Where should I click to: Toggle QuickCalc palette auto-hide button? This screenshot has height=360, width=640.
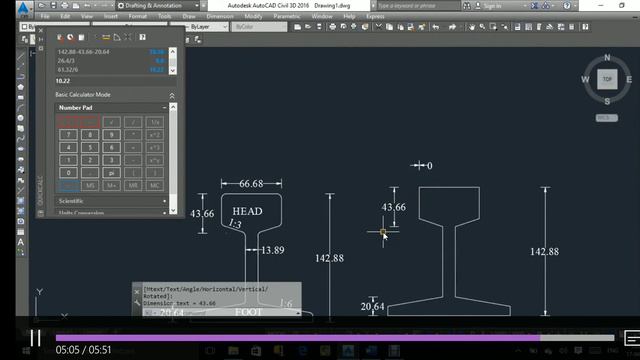41,39
